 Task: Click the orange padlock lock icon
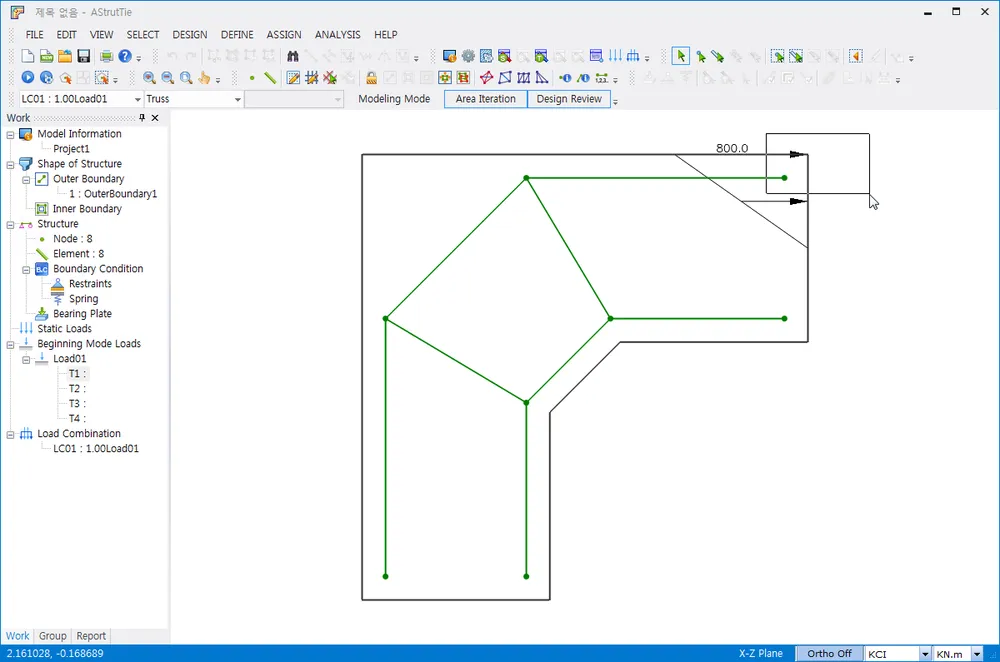click(x=371, y=78)
